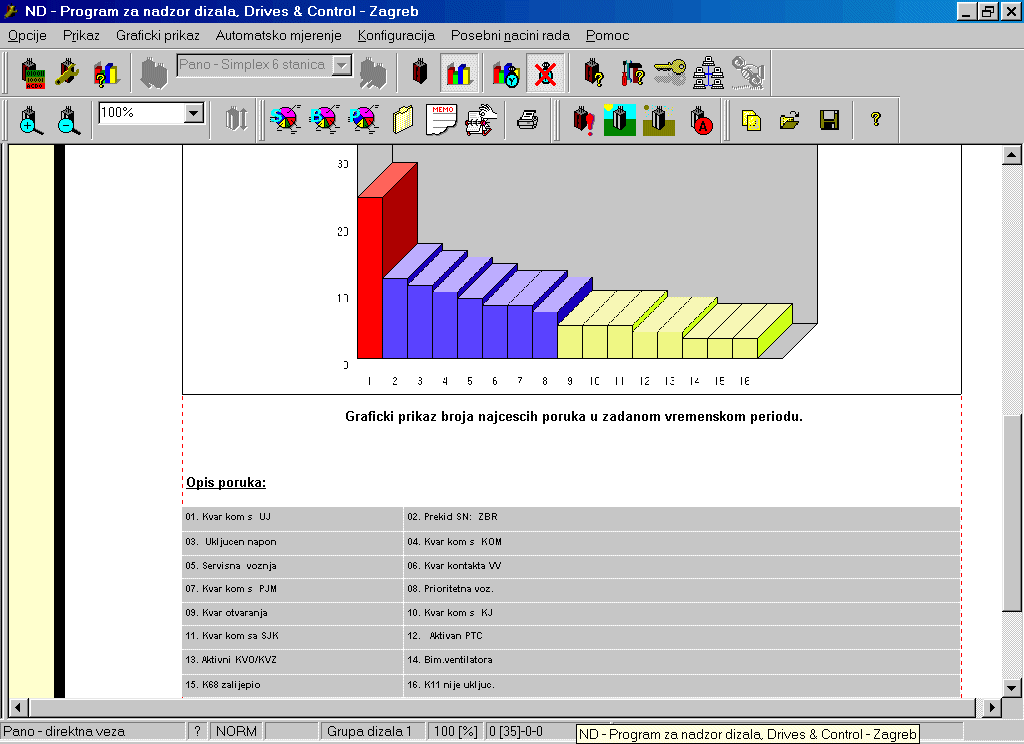Click the yellow question mark help button
Viewport: 1024px width, 744px height.
[x=876, y=120]
